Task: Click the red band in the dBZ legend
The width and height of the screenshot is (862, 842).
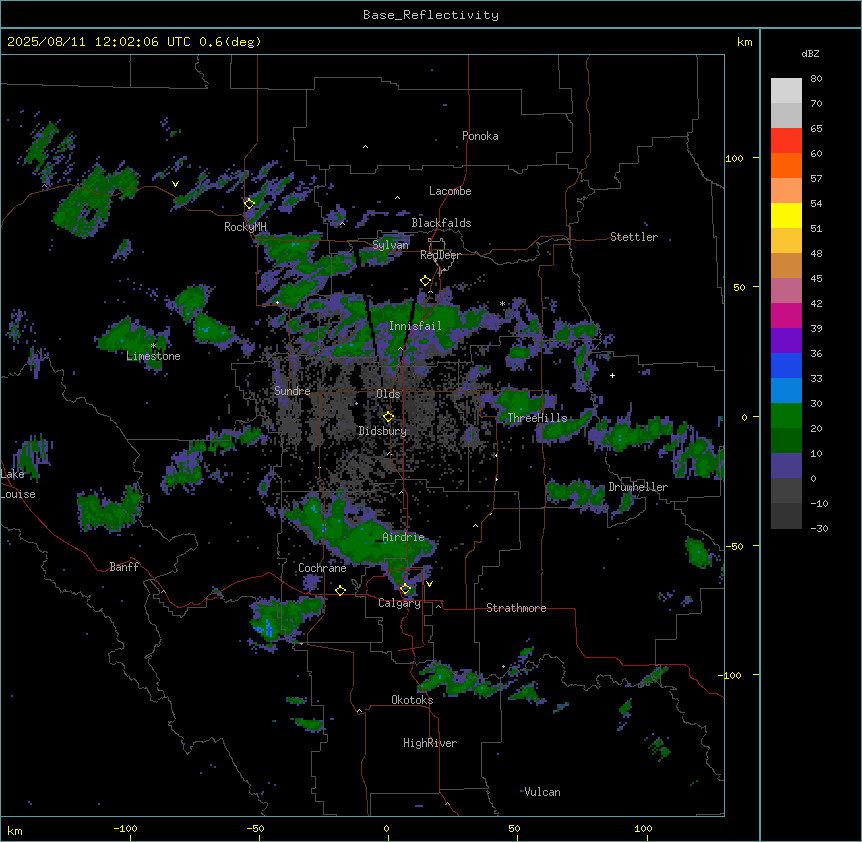Action: pyautogui.click(x=786, y=140)
